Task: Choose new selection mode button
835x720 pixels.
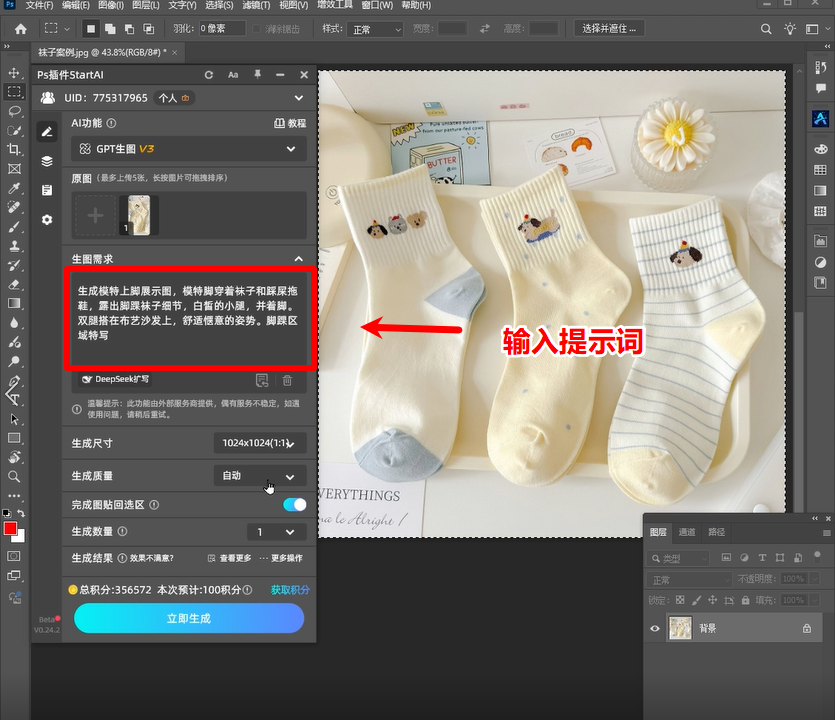Action: tap(91, 29)
